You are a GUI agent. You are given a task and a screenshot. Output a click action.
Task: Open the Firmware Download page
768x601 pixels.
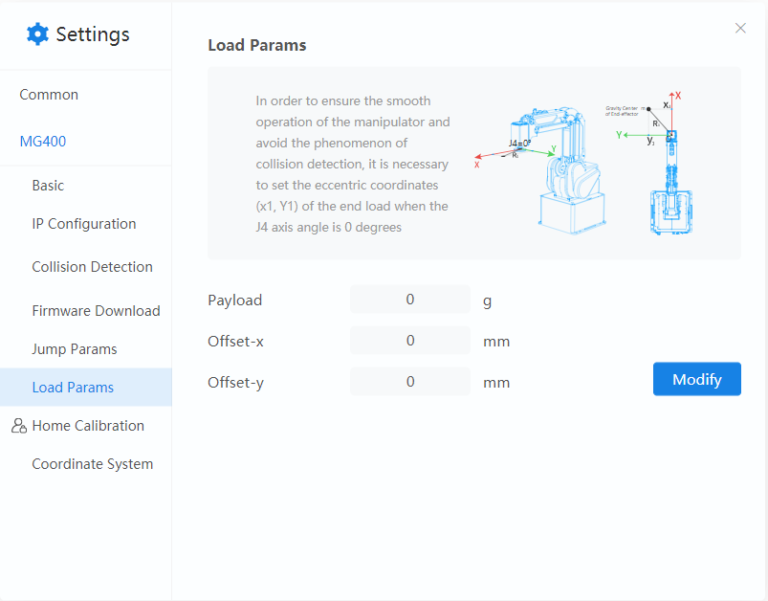click(x=96, y=311)
